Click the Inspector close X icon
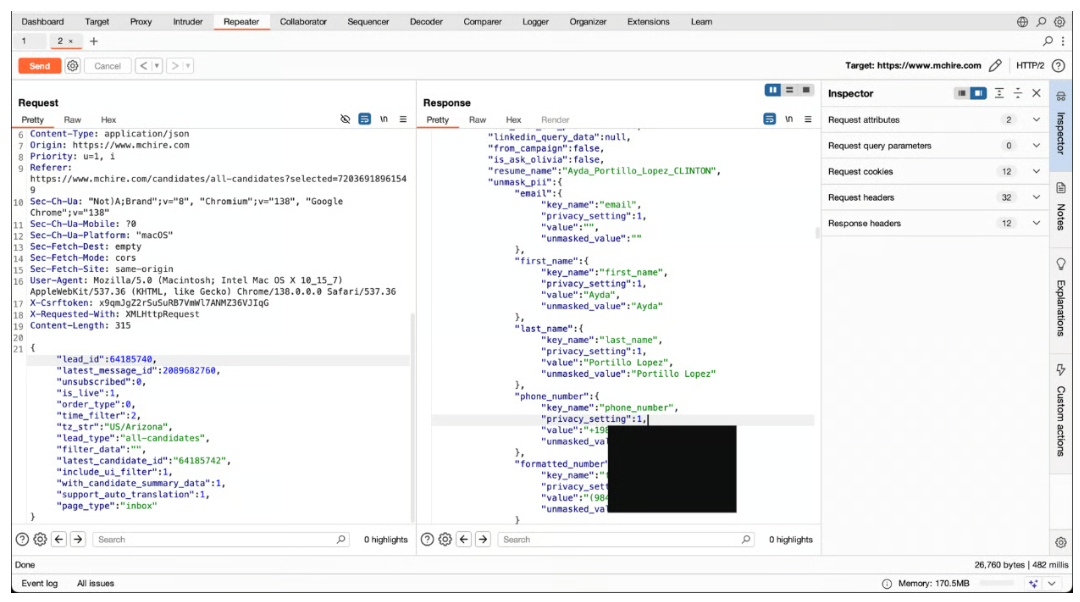1080x602 pixels. click(x=1036, y=93)
